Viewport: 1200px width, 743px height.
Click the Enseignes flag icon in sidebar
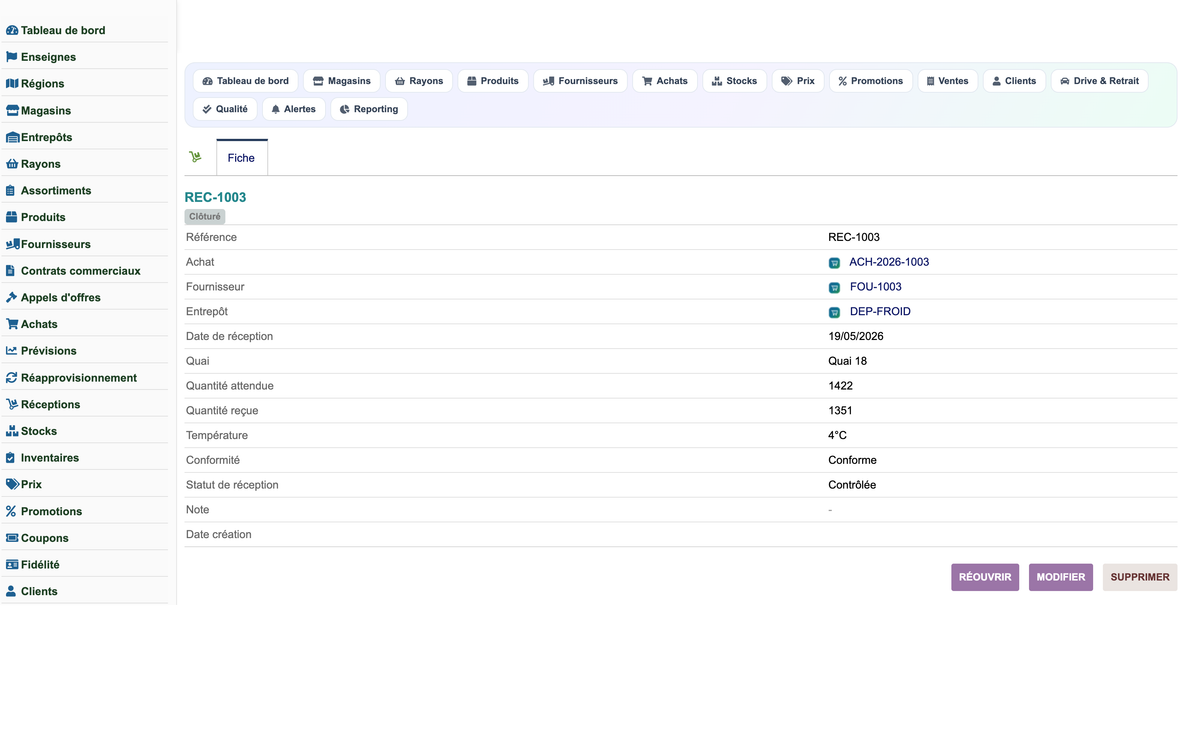coord(12,57)
